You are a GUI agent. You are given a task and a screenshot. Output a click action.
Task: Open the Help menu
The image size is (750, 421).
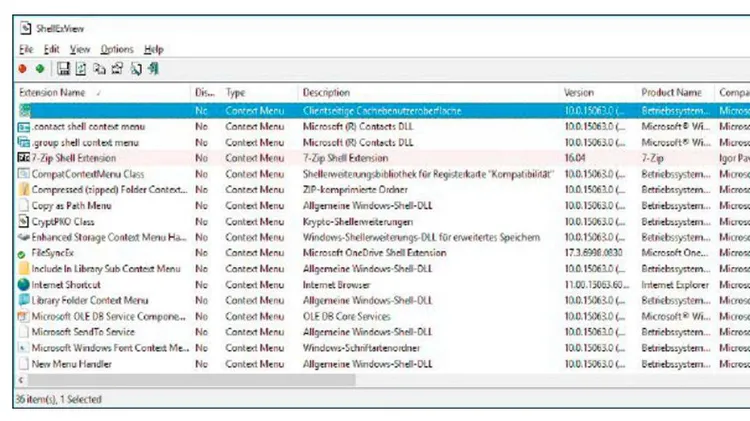click(x=154, y=49)
